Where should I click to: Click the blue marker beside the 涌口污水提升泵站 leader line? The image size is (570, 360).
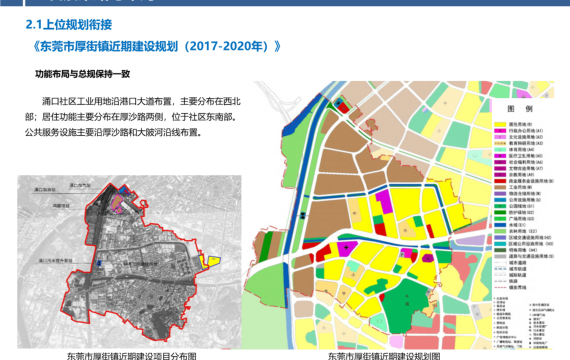(99, 263)
